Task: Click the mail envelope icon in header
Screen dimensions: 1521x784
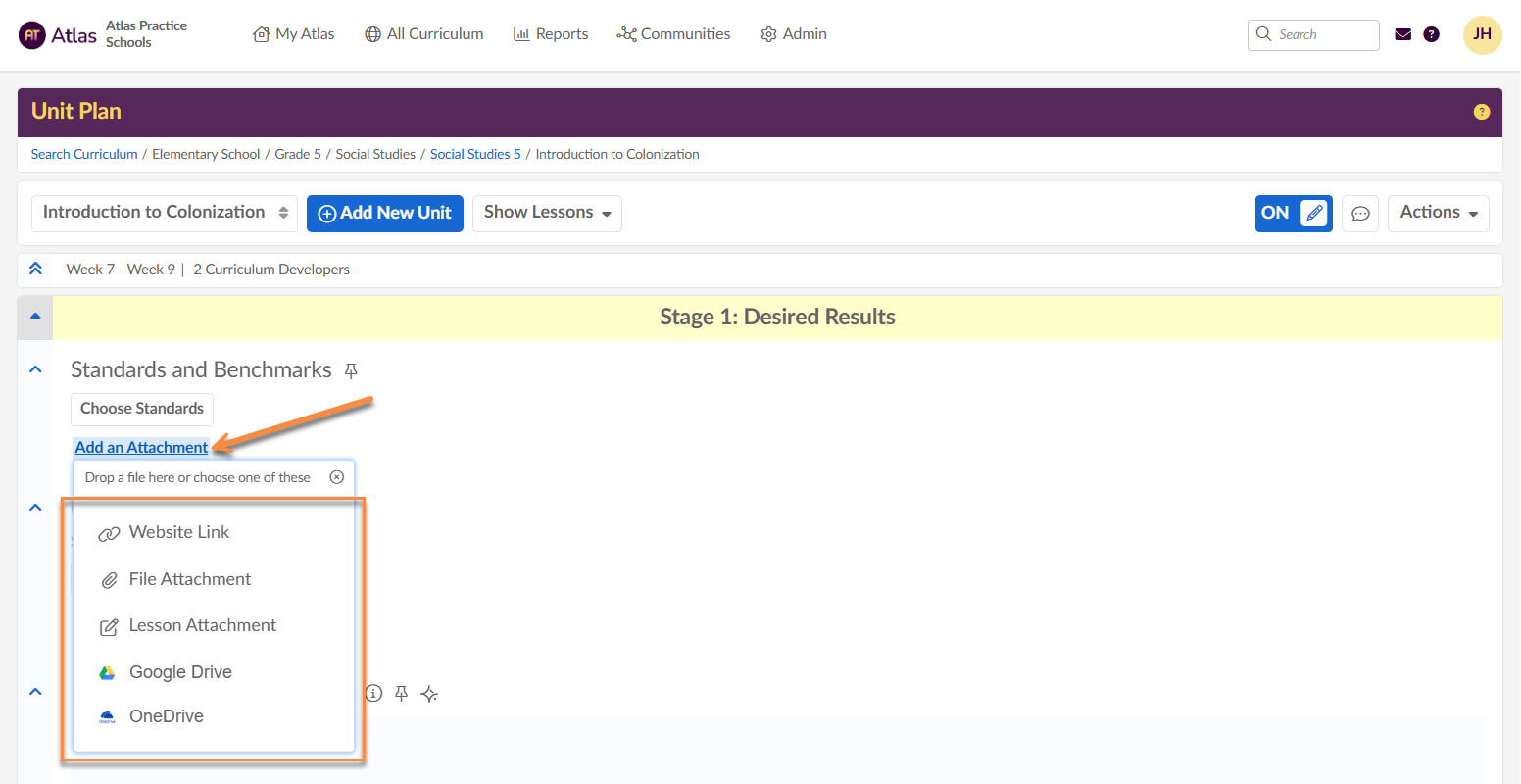Action: click(1402, 34)
